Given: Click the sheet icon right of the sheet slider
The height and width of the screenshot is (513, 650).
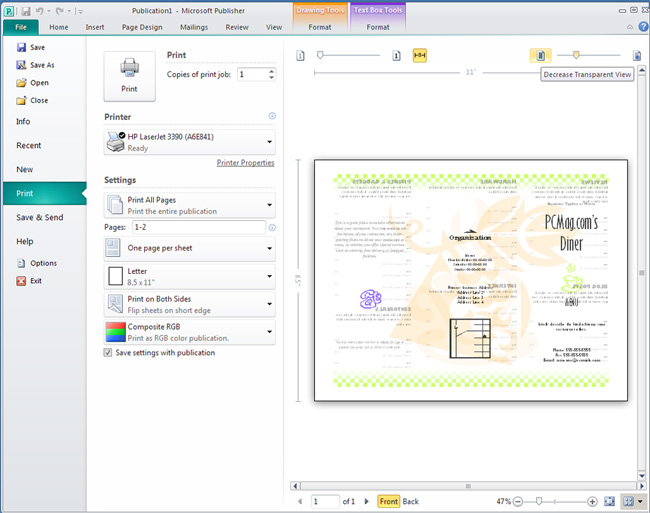Looking at the screenshot, I should [x=396, y=56].
